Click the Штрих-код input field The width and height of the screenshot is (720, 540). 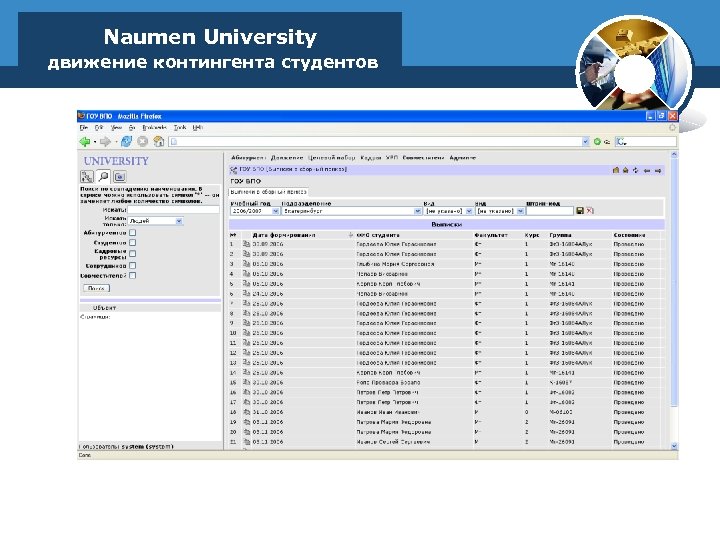pyautogui.click(x=550, y=211)
